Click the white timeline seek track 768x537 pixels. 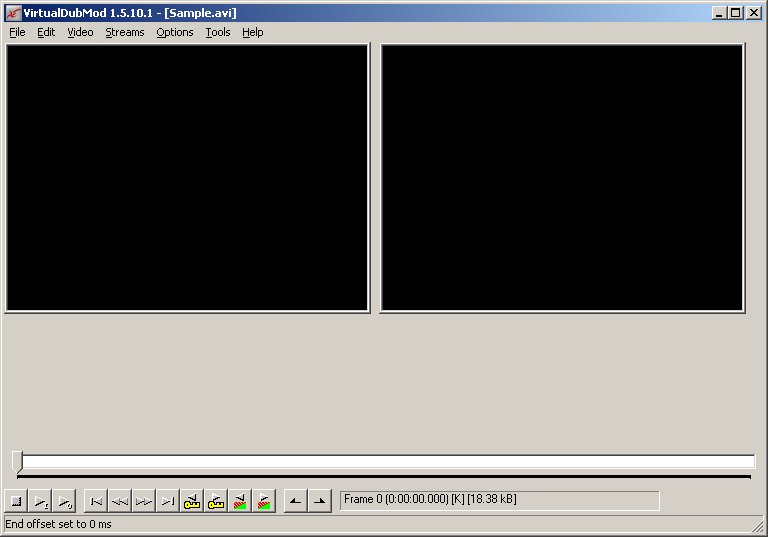pyautogui.click(x=388, y=462)
